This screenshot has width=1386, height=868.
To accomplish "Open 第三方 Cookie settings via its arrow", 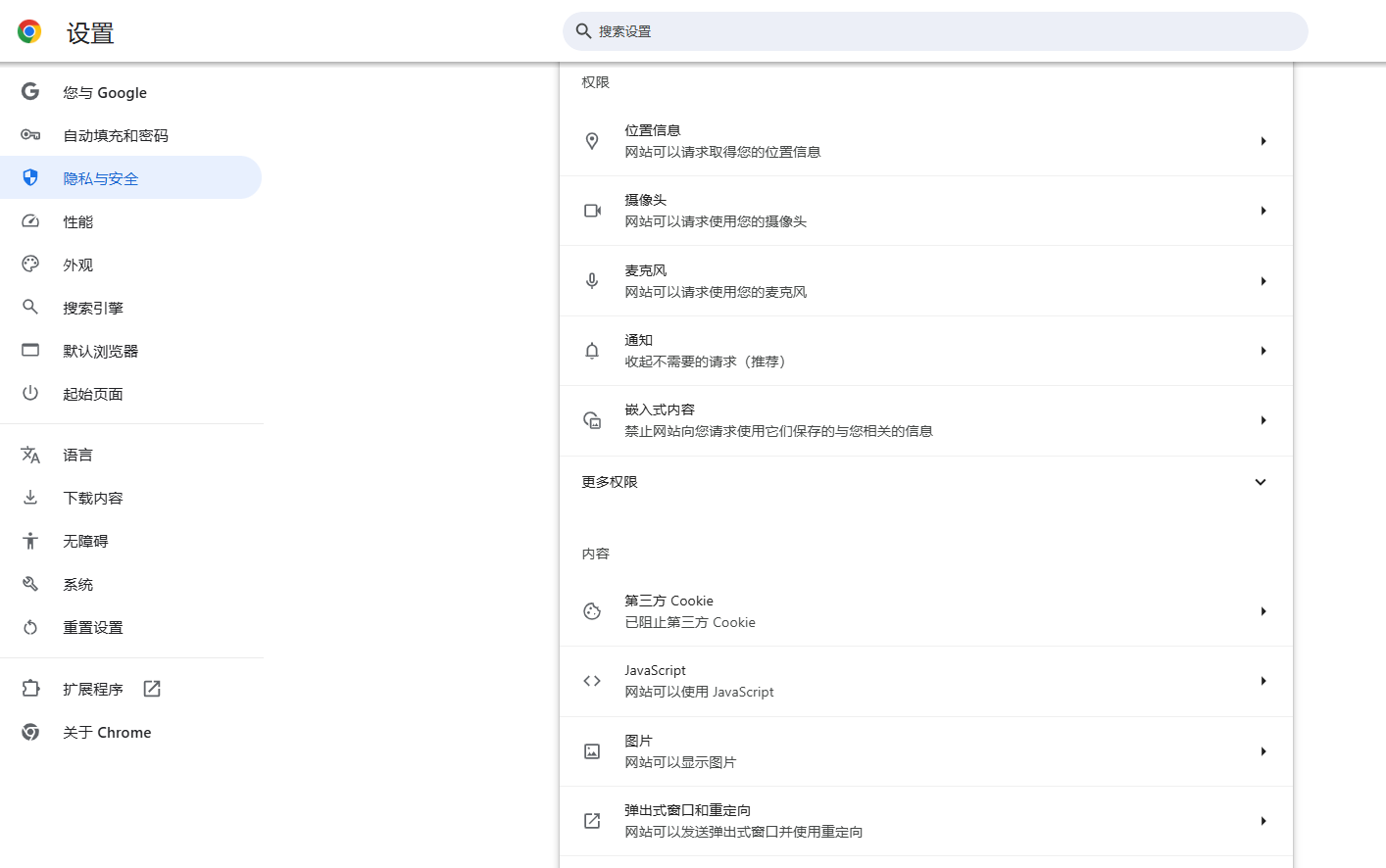I will click(1263, 611).
